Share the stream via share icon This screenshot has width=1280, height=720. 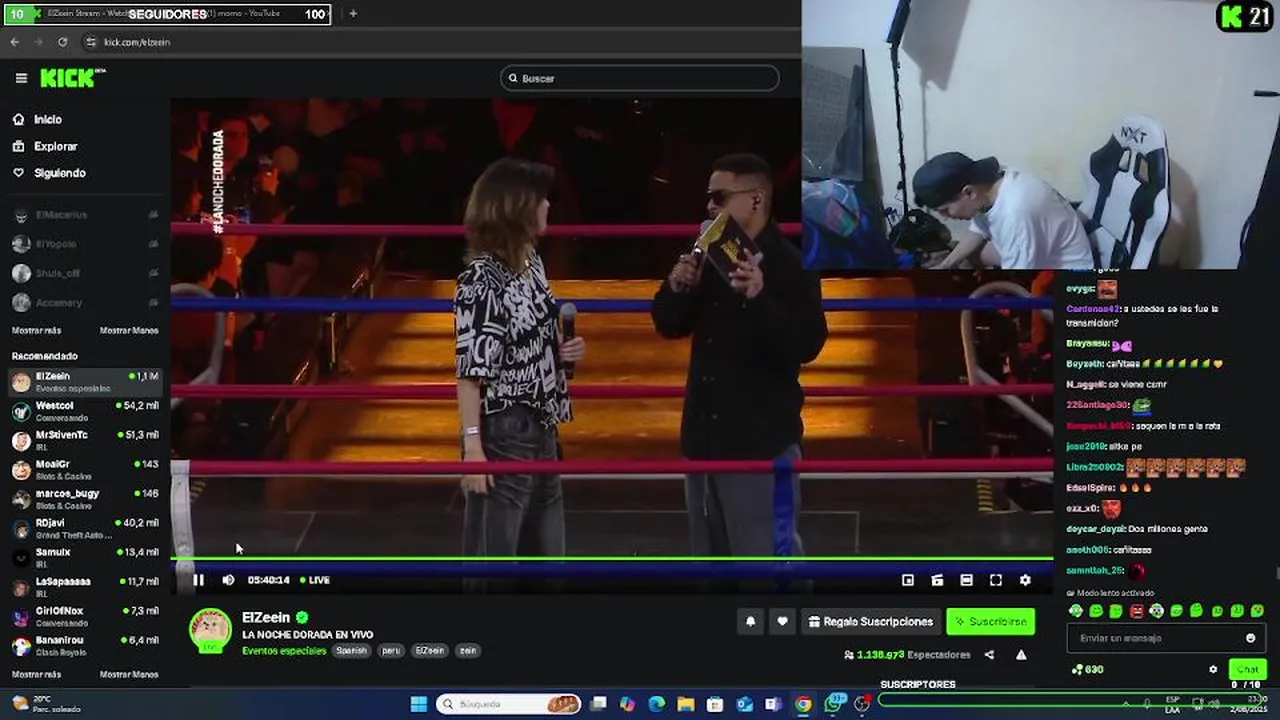click(x=989, y=655)
